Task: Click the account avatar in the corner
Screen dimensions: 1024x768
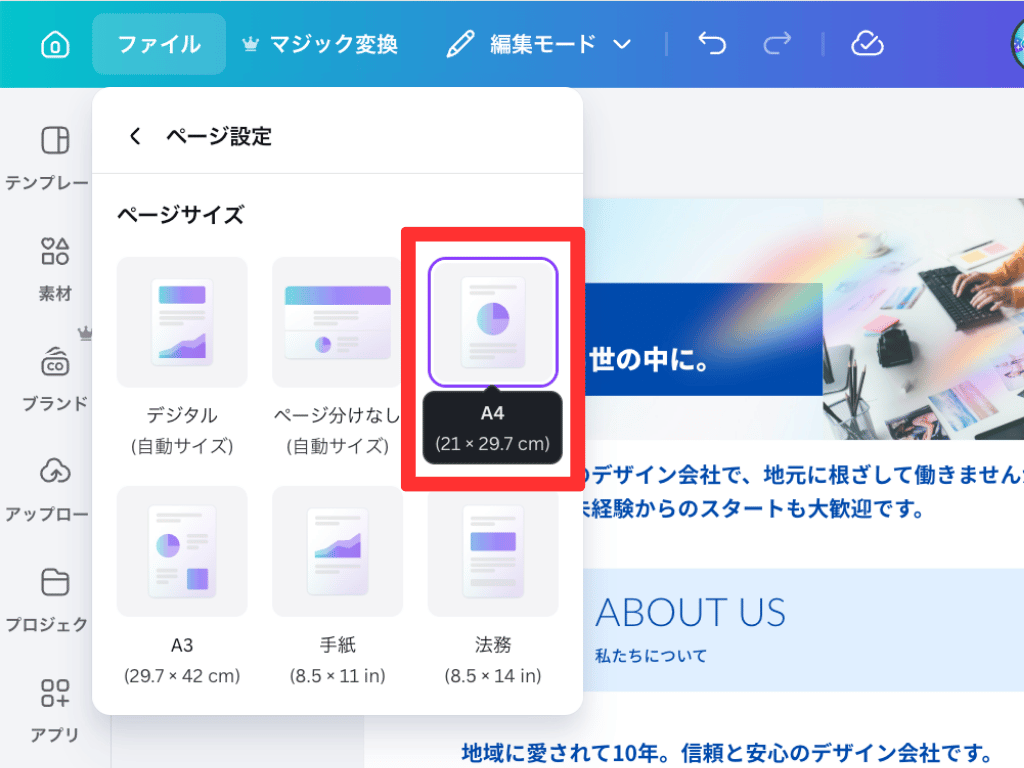Action: click(1014, 43)
